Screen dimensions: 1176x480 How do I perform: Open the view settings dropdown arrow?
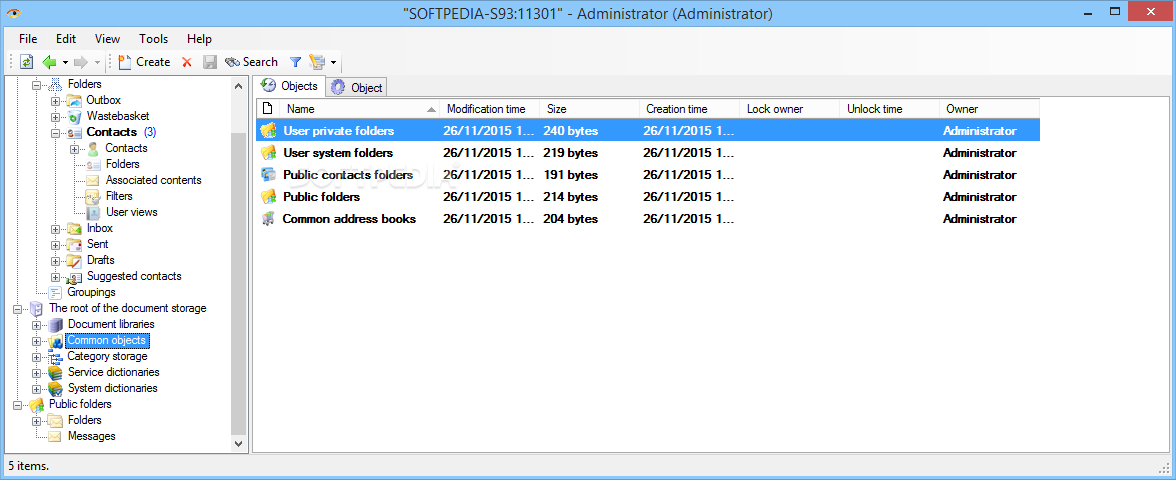[333, 62]
